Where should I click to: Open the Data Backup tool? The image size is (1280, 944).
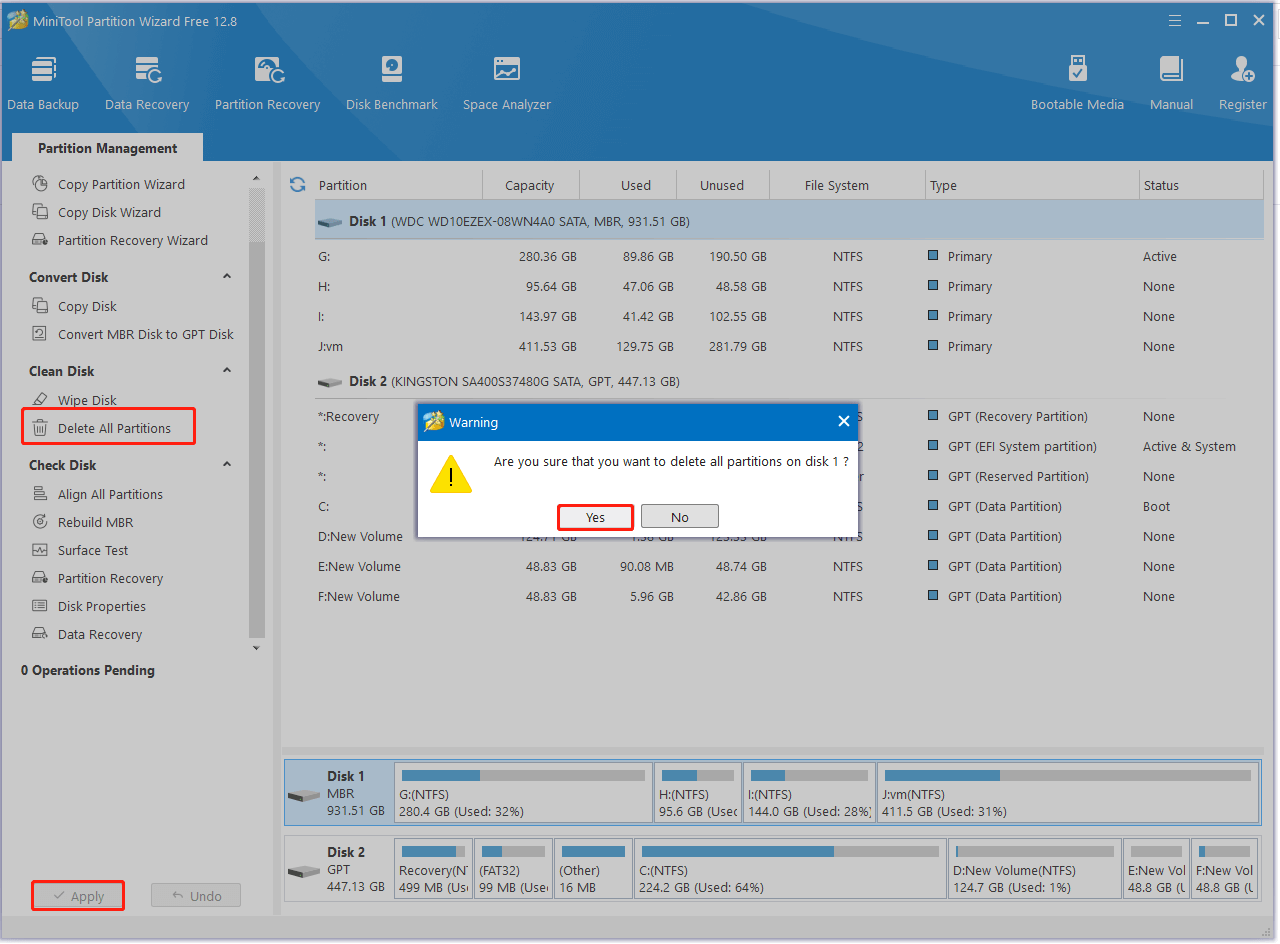[43, 84]
